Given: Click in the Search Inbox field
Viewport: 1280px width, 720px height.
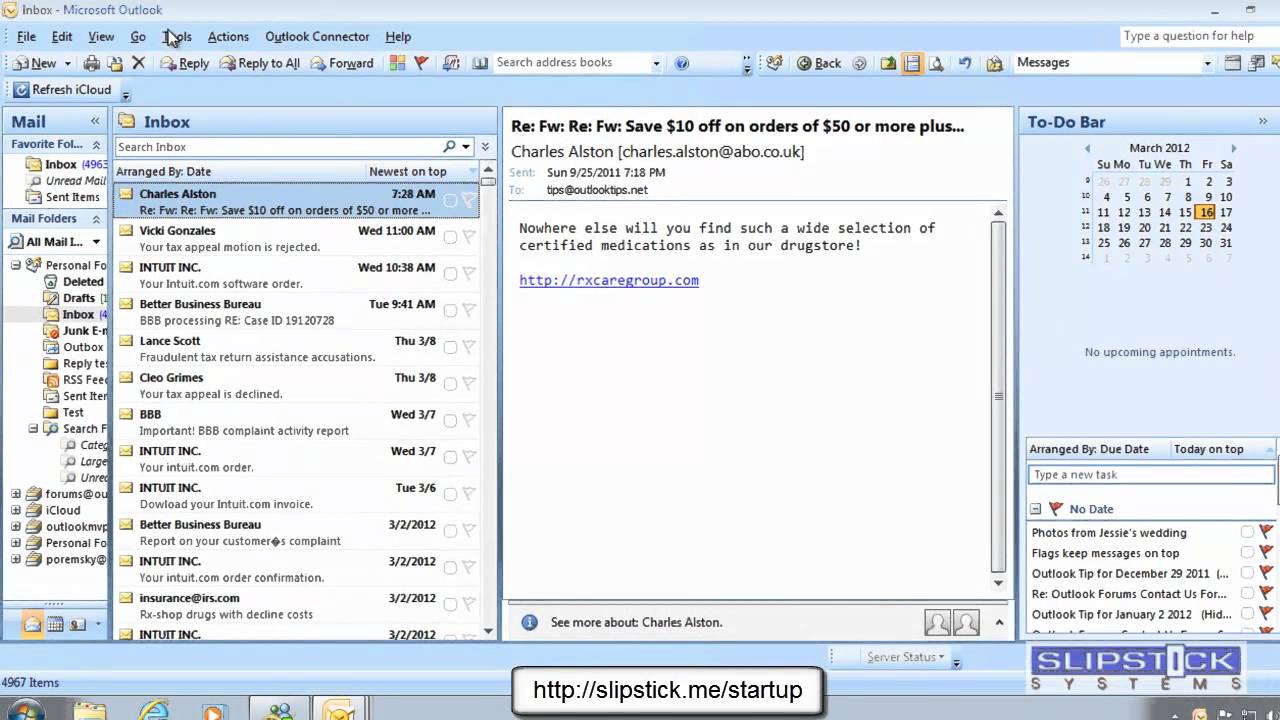Looking at the screenshot, I should [x=278, y=147].
